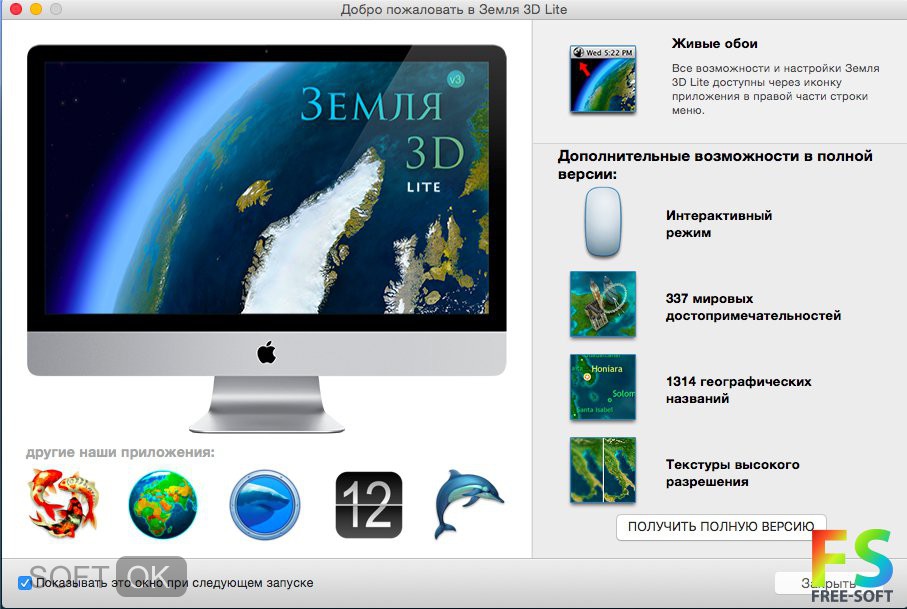
Task: Click '1314 географических названий' text
Action: (739, 390)
